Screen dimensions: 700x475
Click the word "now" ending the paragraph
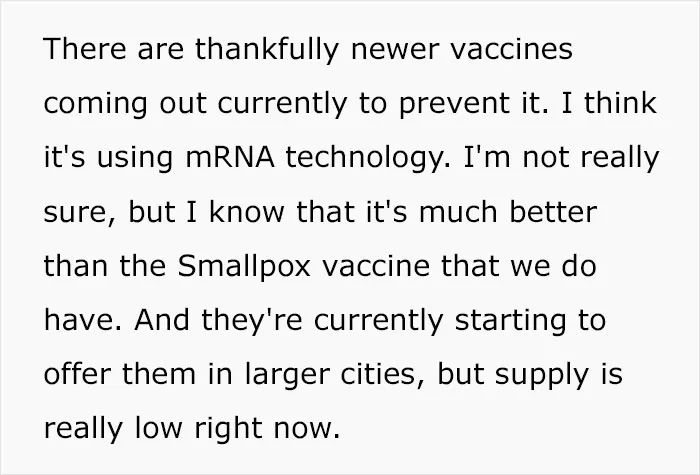[303, 429]
